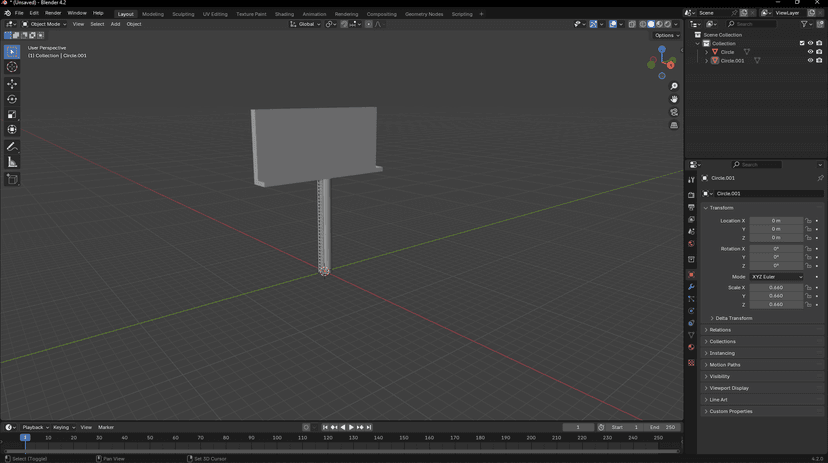Viewport: 828px width, 463px height.
Task: Click the Scale Y value field
Action: tap(776, 296)
